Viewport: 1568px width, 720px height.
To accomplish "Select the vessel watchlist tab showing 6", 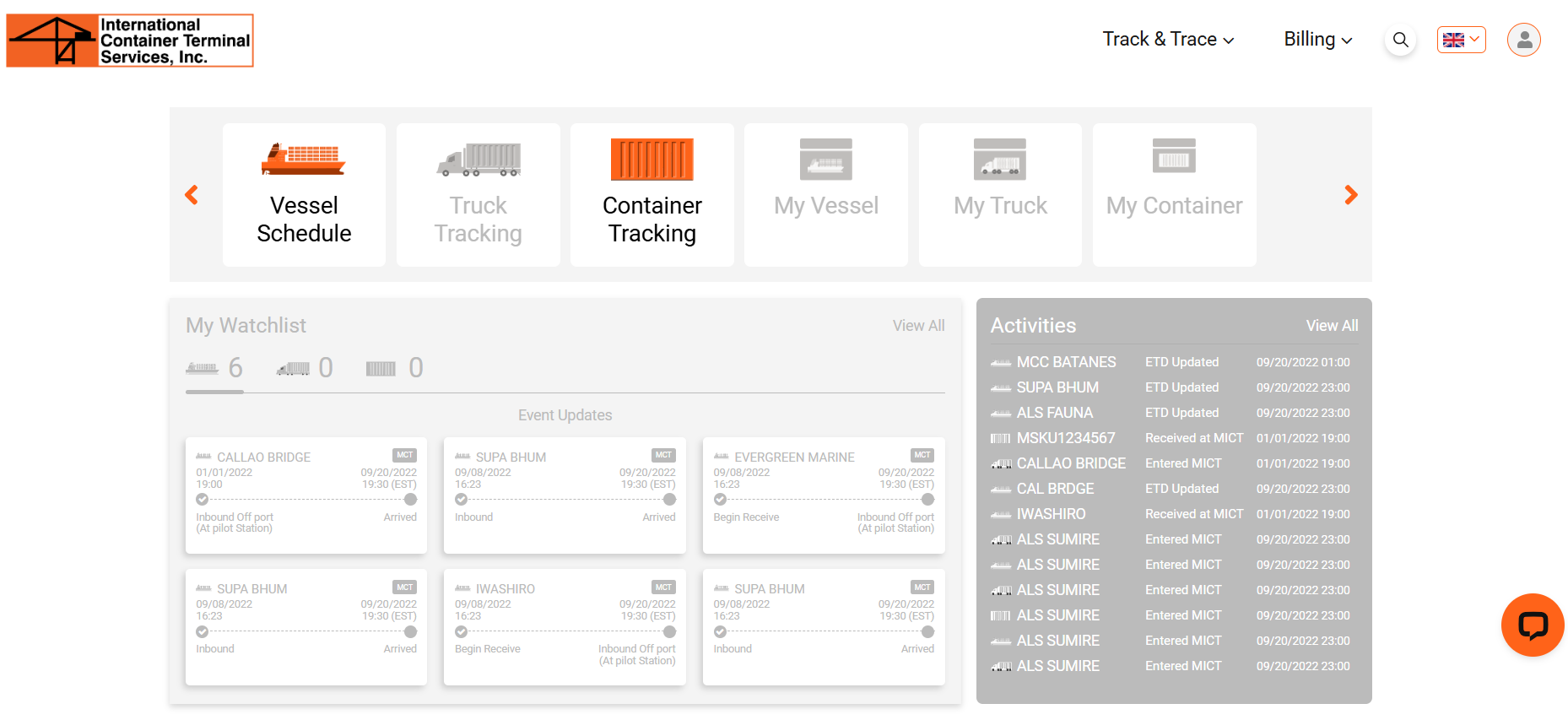I will (214, 368).
